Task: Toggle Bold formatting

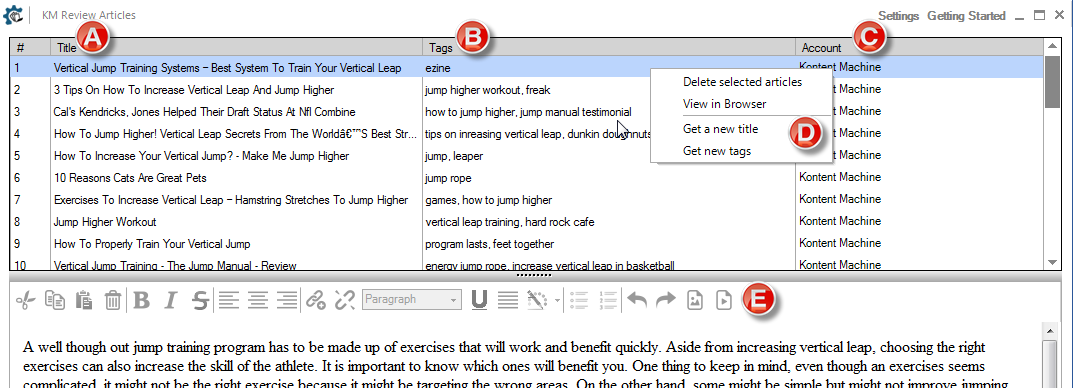Action: coord(142,300)
